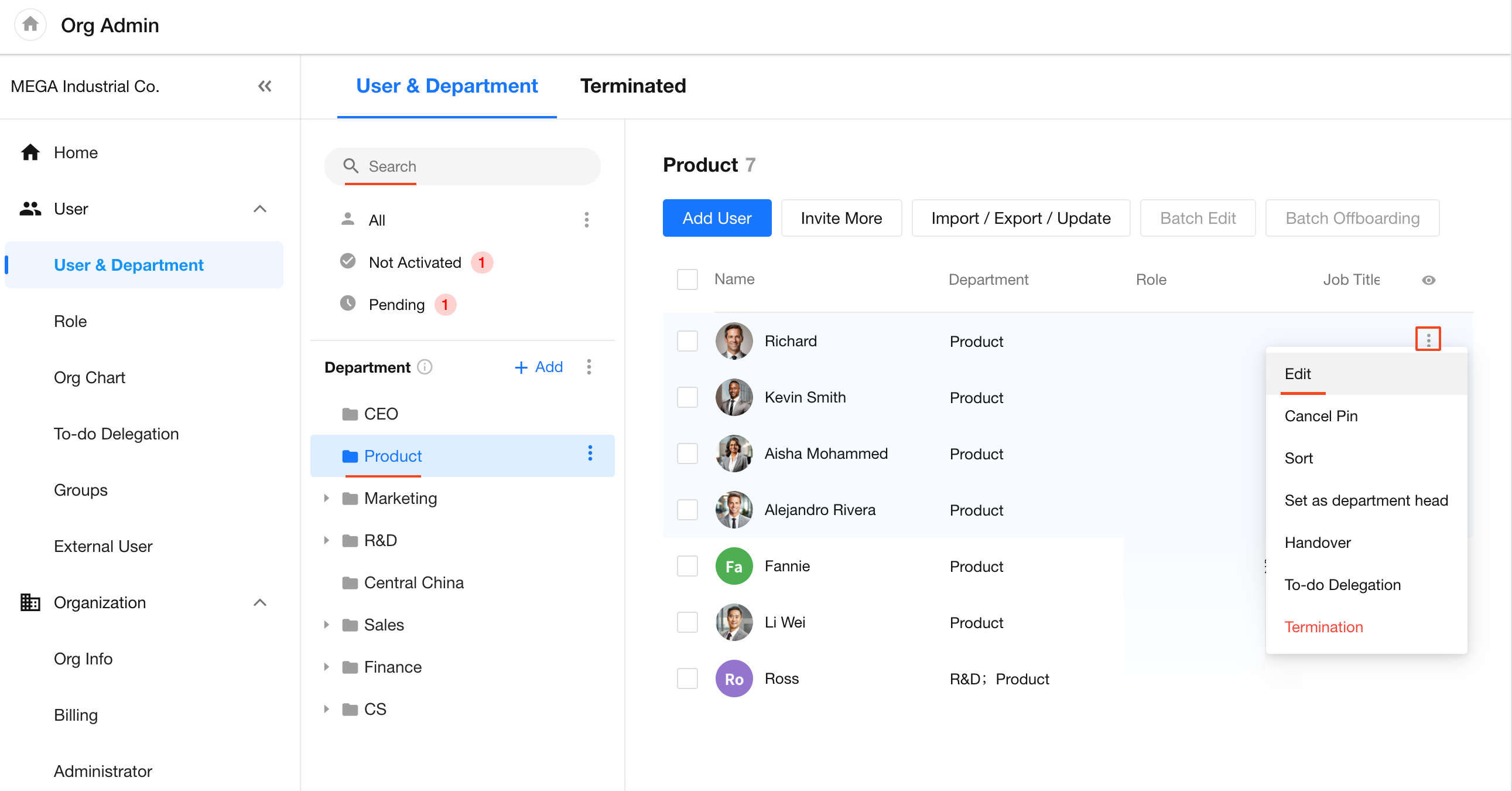Viewport: 1512px width, 791px height.
Task: Check the select-all checkbox in header
Action: (x=687, y=279)
